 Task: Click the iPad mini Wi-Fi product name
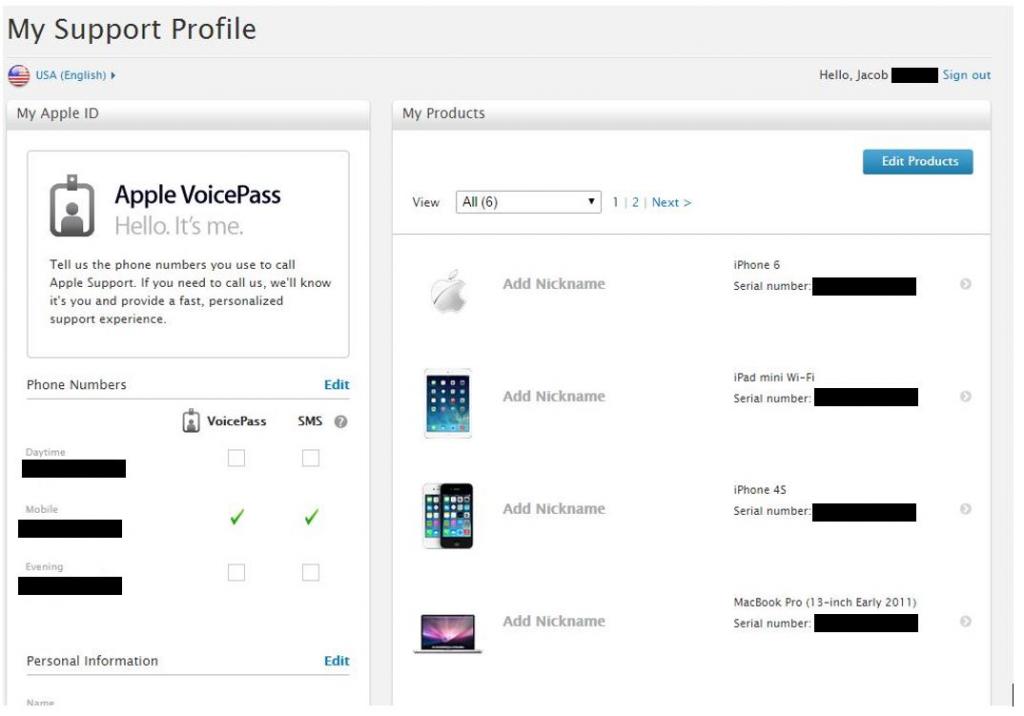click(774, 378)
